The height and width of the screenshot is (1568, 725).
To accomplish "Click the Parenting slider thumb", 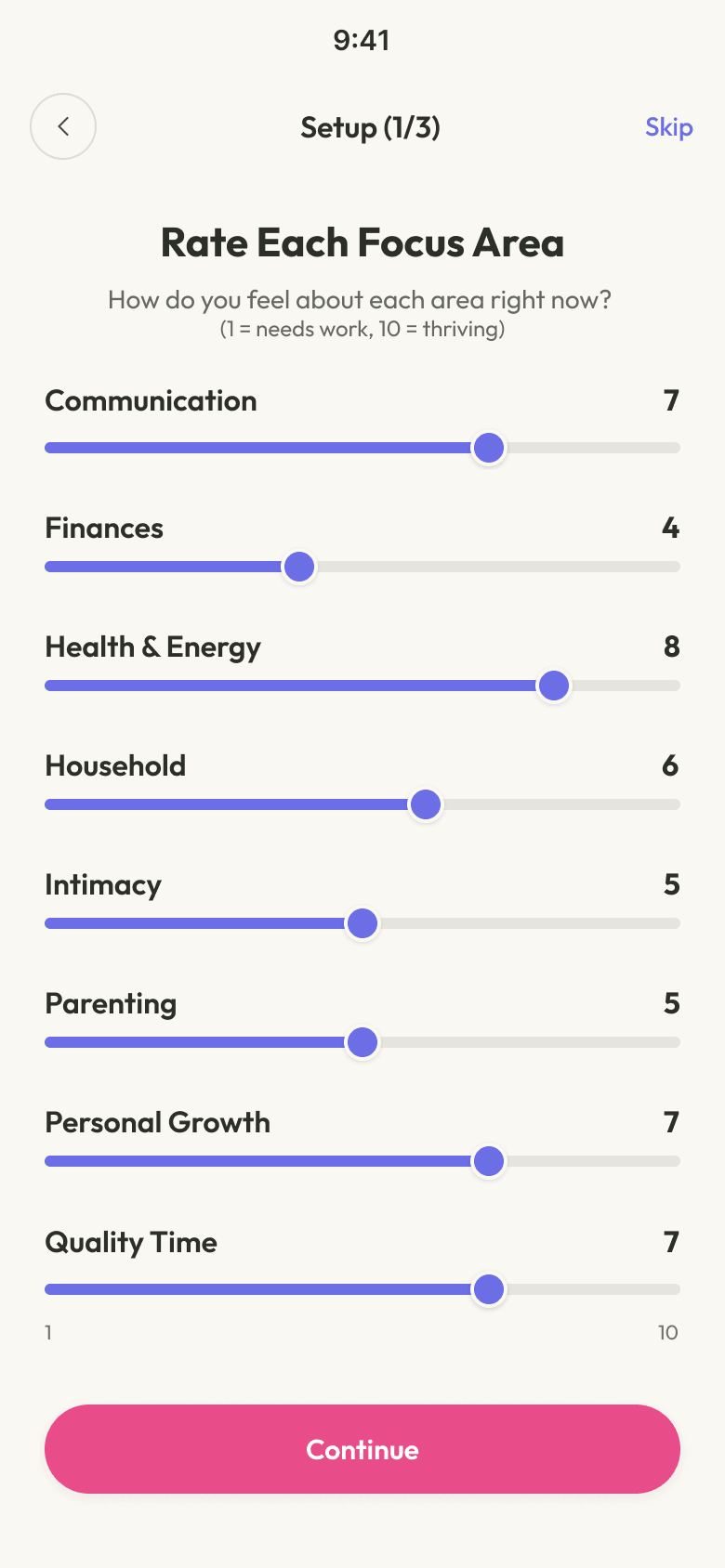I will (362, 1042).
